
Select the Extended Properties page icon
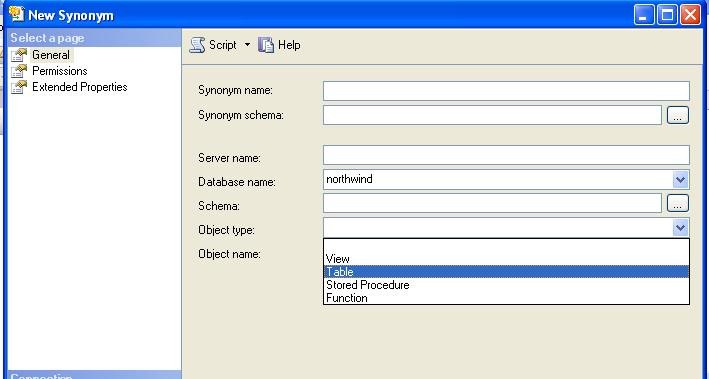pyautogui.click(x=19, y=87)
